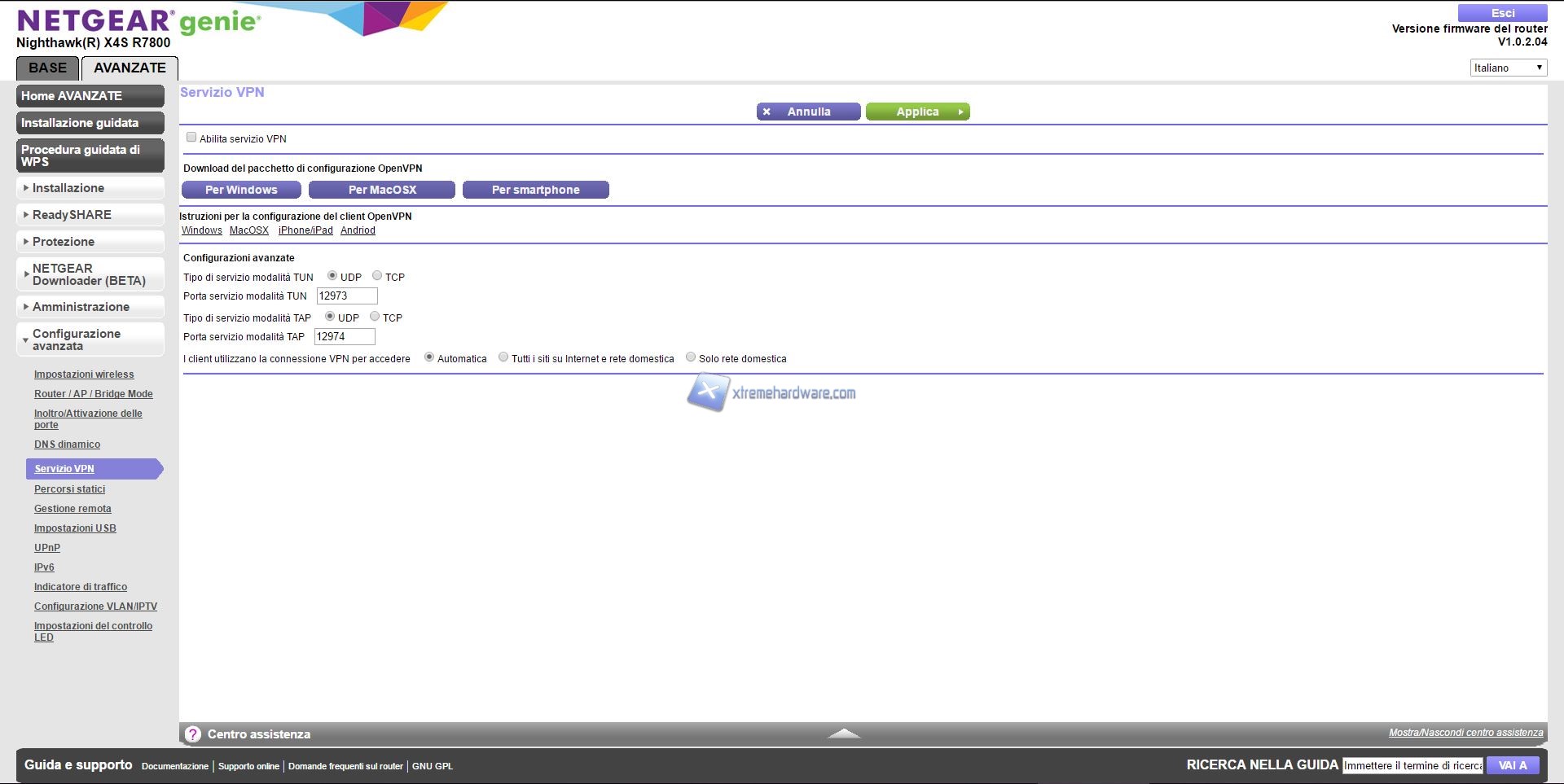Open the DNS dinamico settings link
The height and width of the screenshot is (784, 1564).
pyautogui.click(x=67, y=445)
